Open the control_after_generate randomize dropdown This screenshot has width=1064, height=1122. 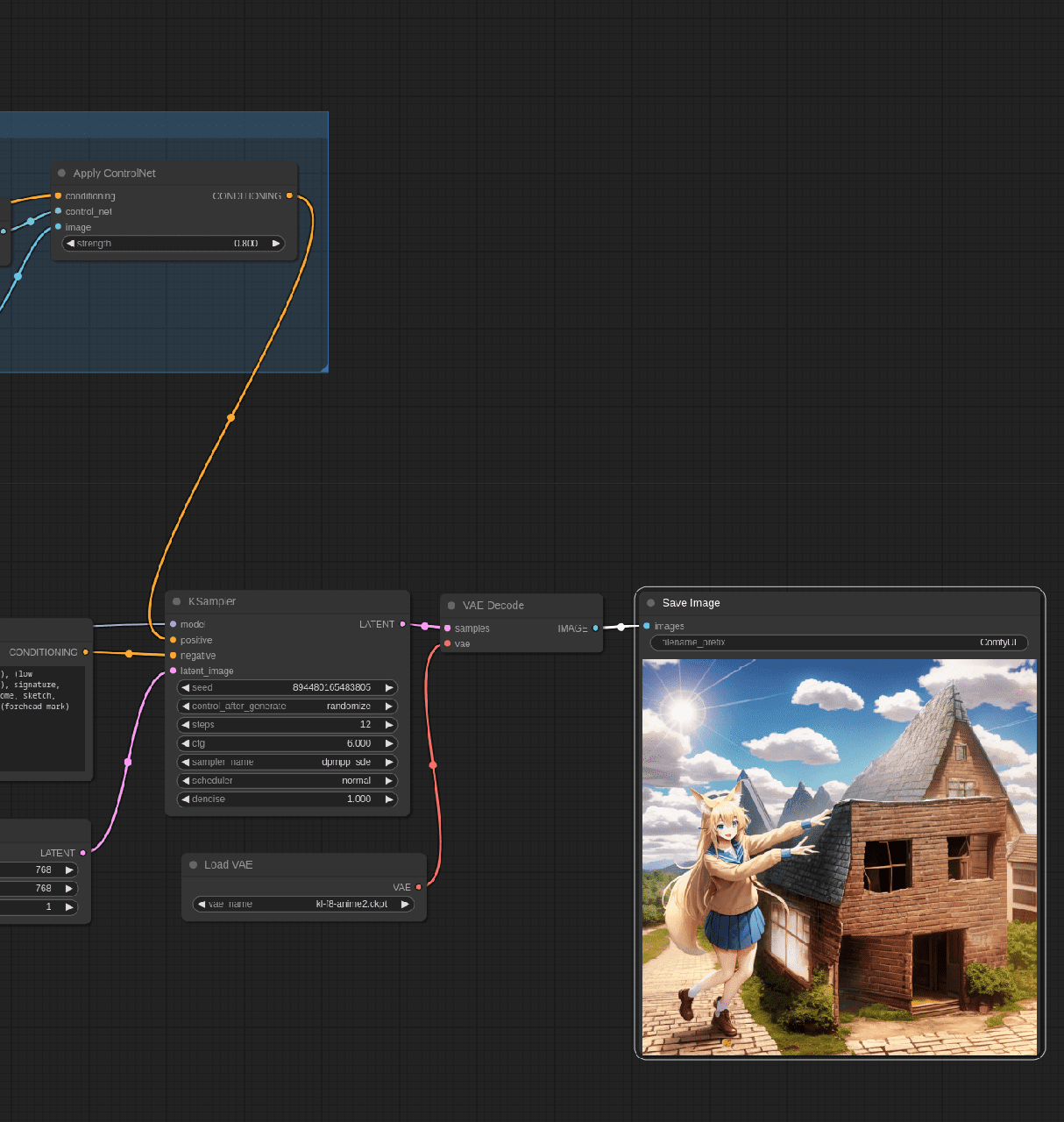[x=287, y=707]
